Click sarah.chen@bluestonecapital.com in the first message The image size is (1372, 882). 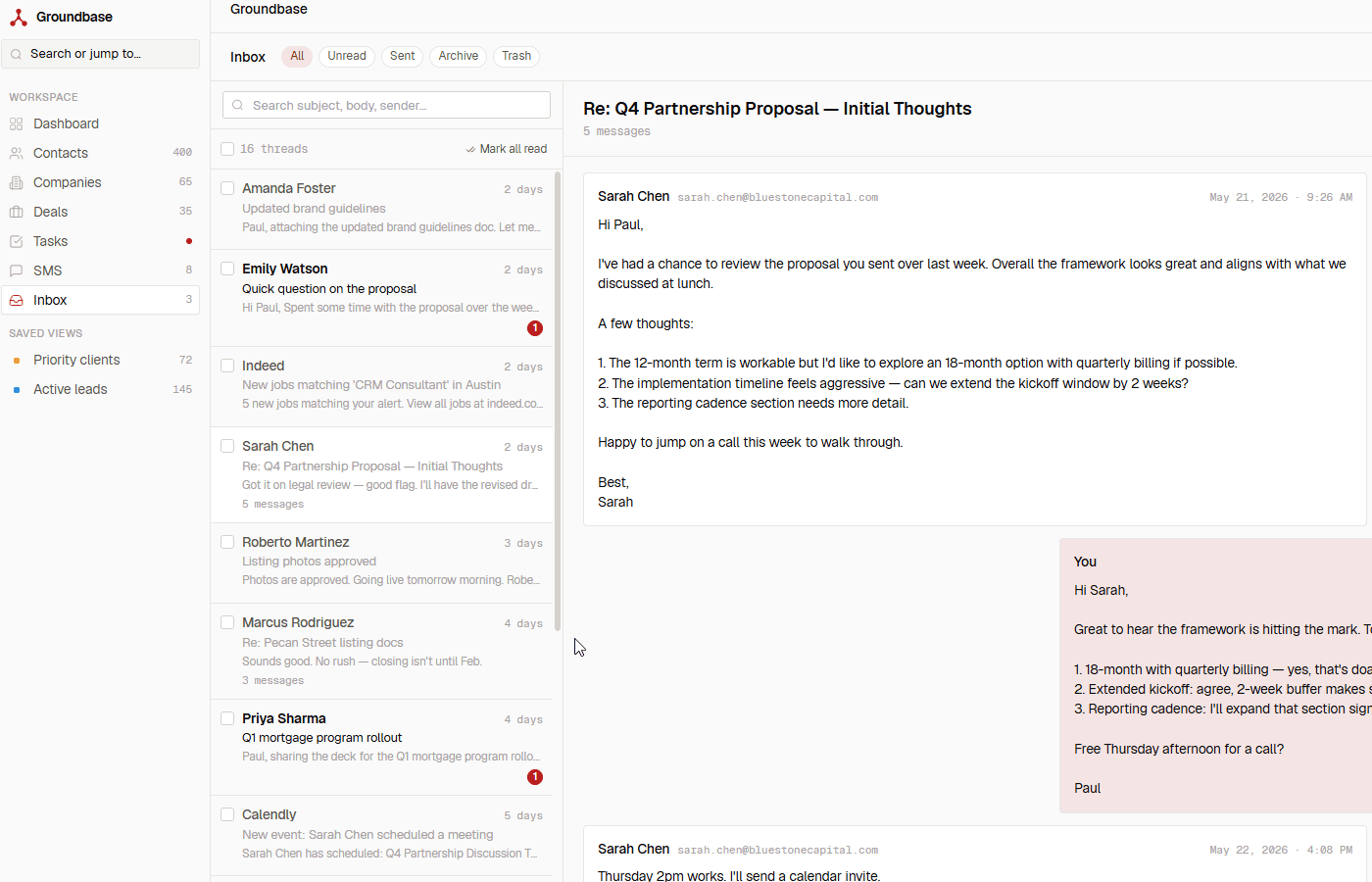(x=777, y=198)
